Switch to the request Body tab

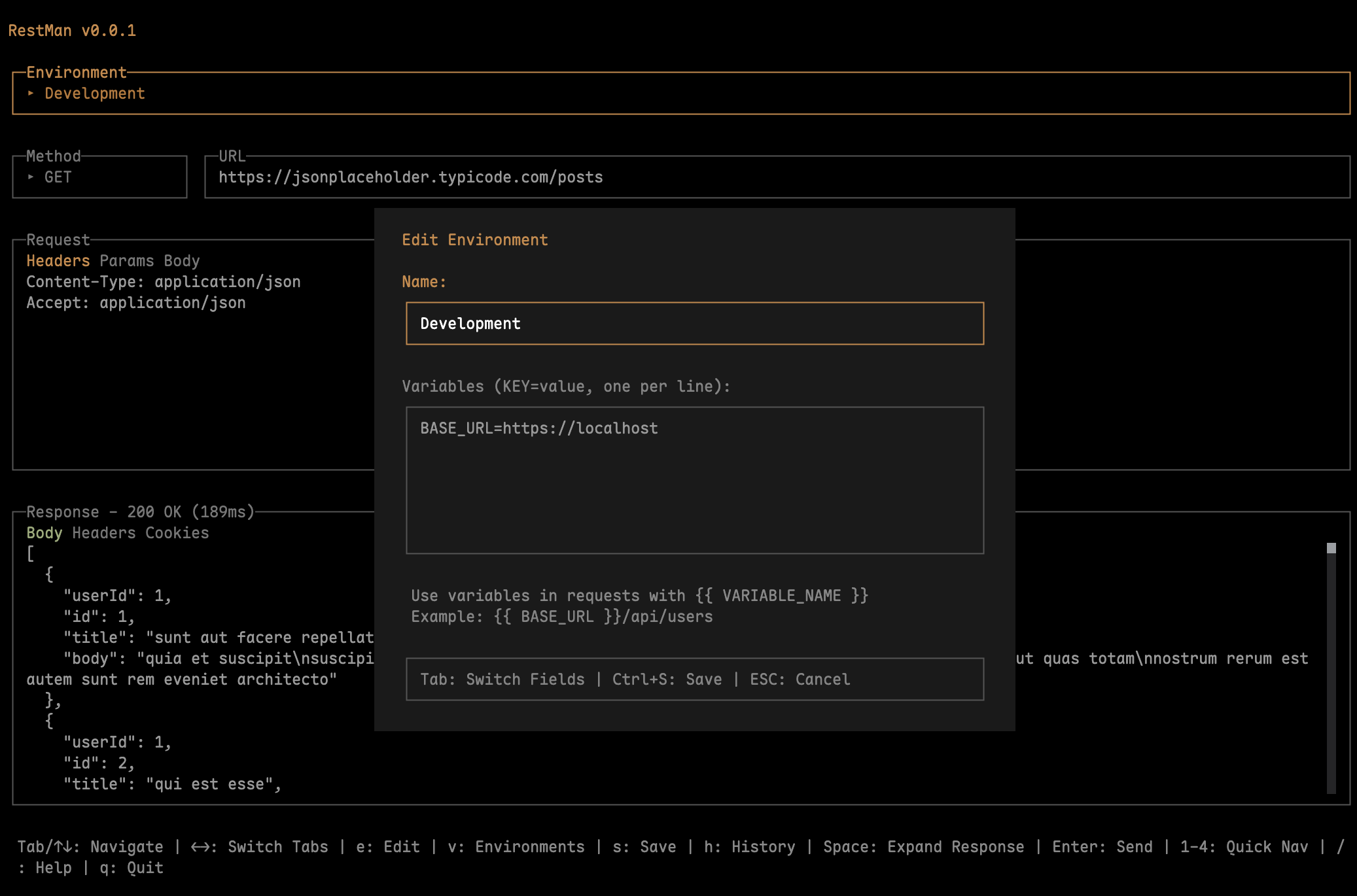(x=181, y=261)
